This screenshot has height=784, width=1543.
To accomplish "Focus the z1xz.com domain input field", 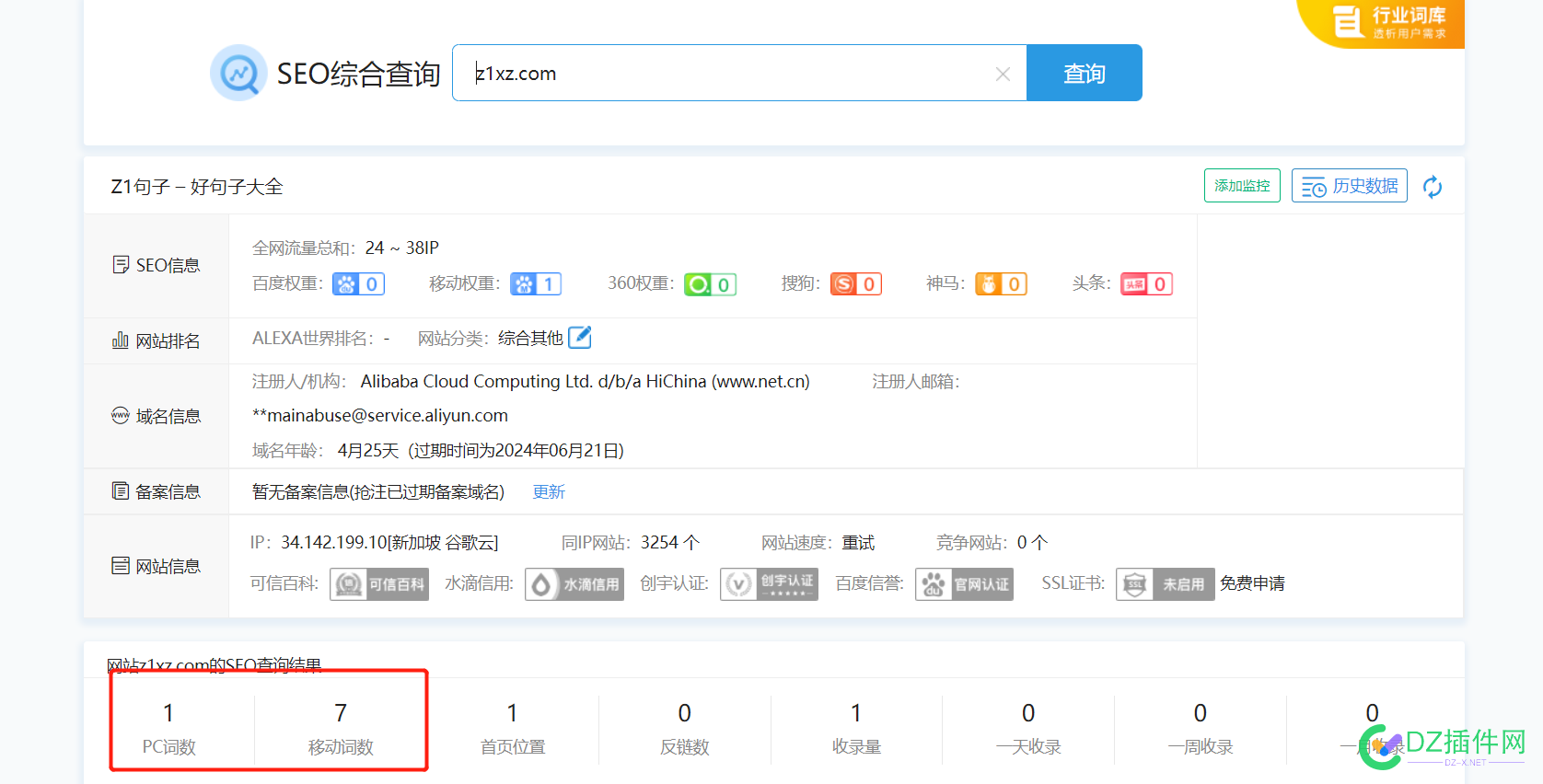I will (x=739, y=73).
